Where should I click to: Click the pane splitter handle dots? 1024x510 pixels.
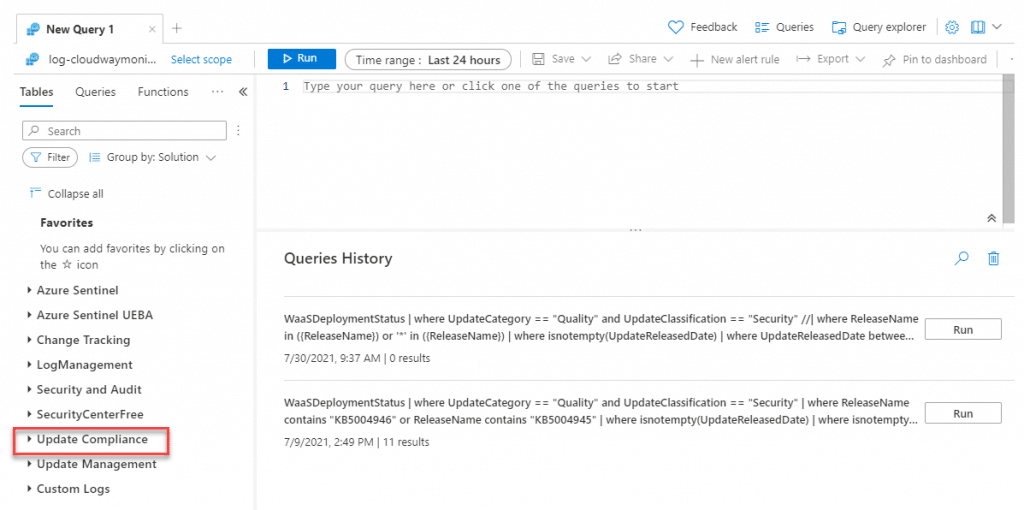pyautogui.click(x=635, y=230)
